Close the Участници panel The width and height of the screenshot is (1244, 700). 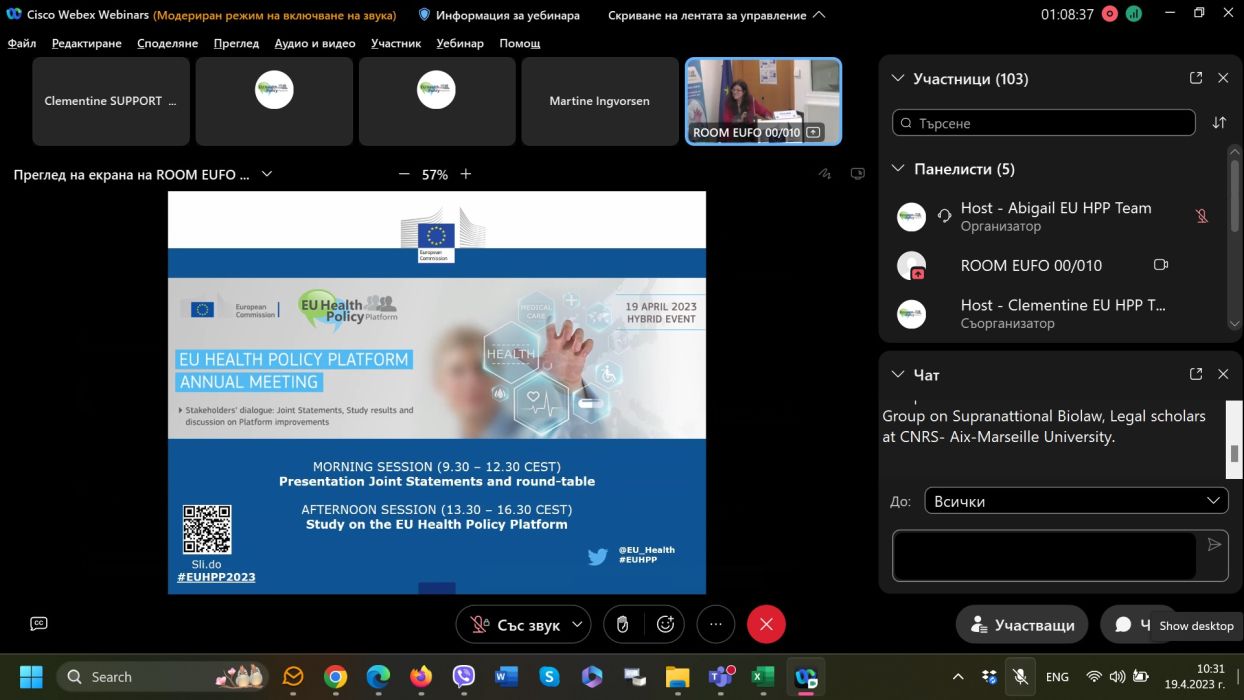(1223, 78)
